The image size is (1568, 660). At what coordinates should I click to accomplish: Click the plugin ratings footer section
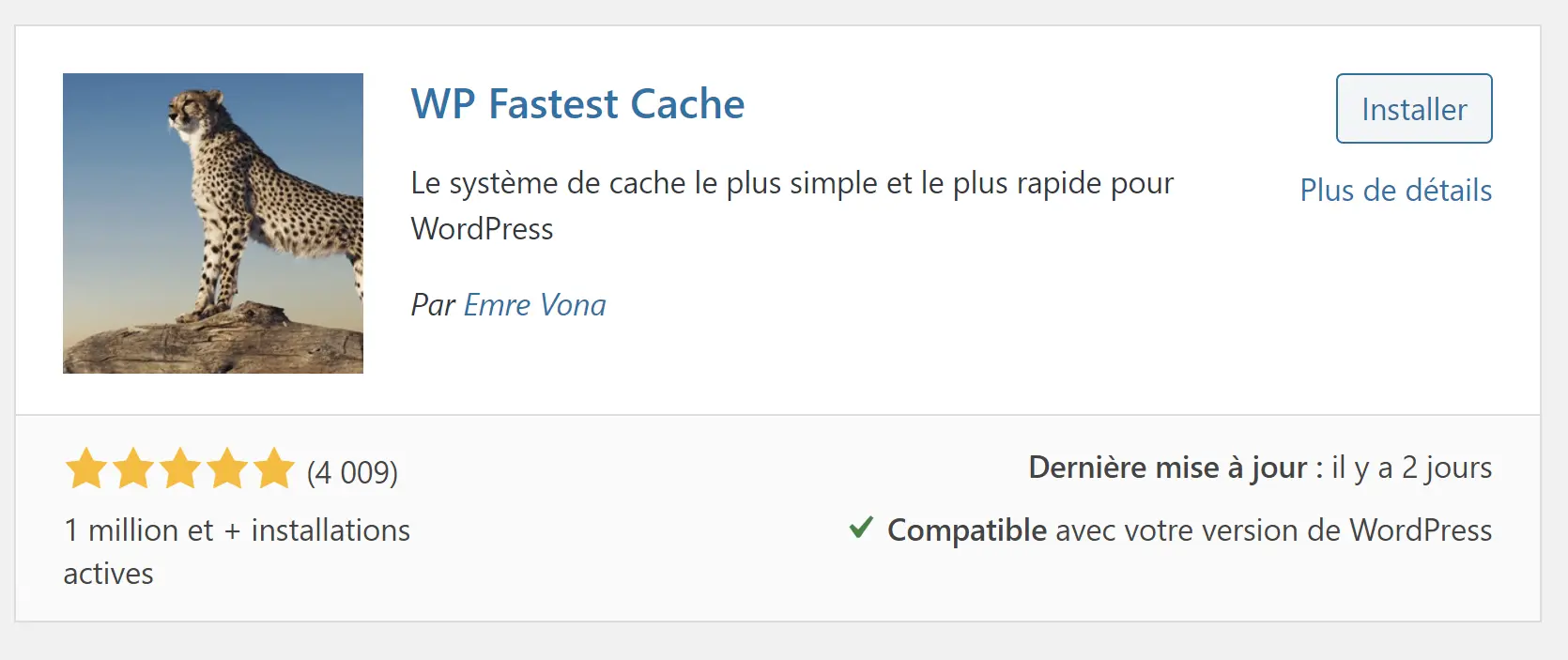[784, 516]
